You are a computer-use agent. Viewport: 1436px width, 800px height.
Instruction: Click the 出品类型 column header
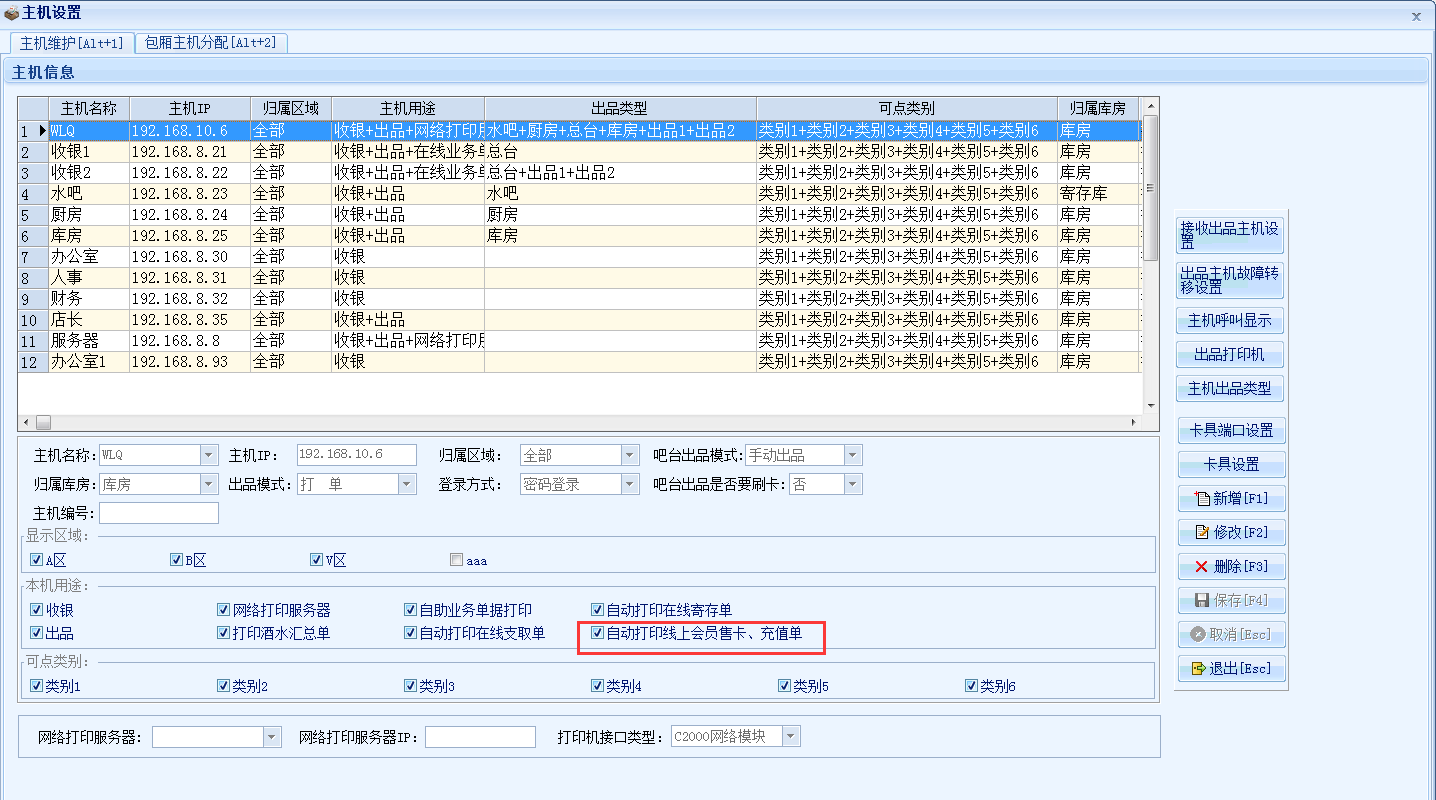[620, 108]
